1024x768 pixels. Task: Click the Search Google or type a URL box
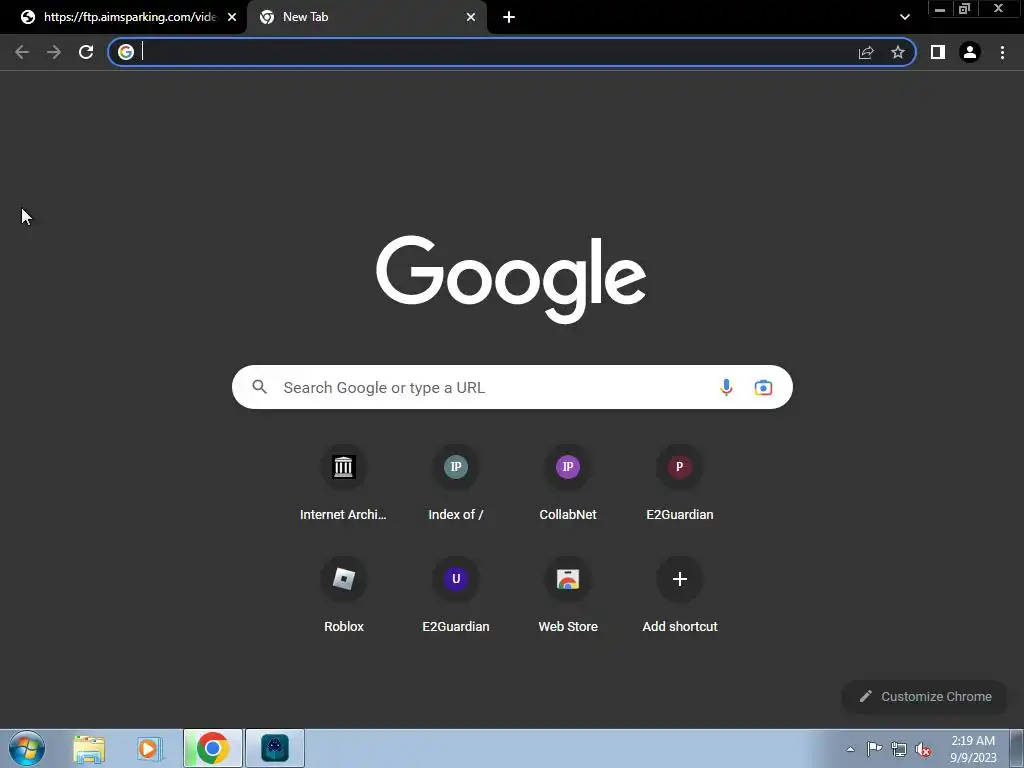tap(512, 387)
